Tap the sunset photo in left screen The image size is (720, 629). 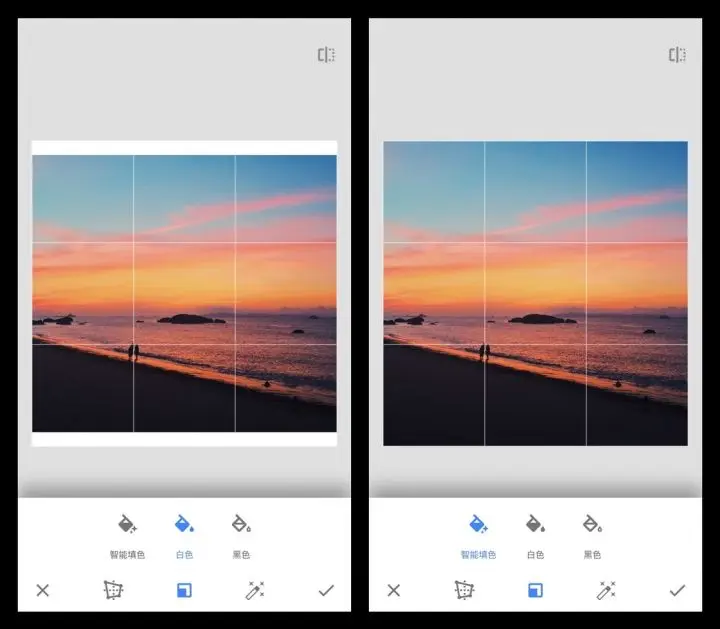[184, 293]
